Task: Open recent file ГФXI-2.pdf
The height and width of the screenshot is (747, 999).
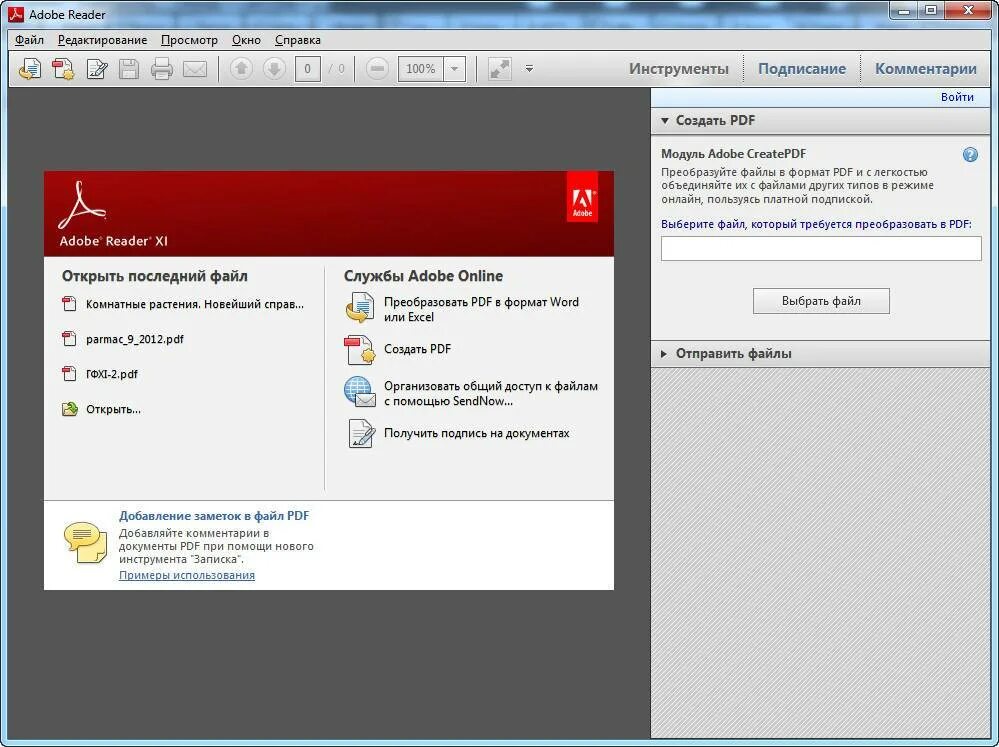Action: point(111,374)
